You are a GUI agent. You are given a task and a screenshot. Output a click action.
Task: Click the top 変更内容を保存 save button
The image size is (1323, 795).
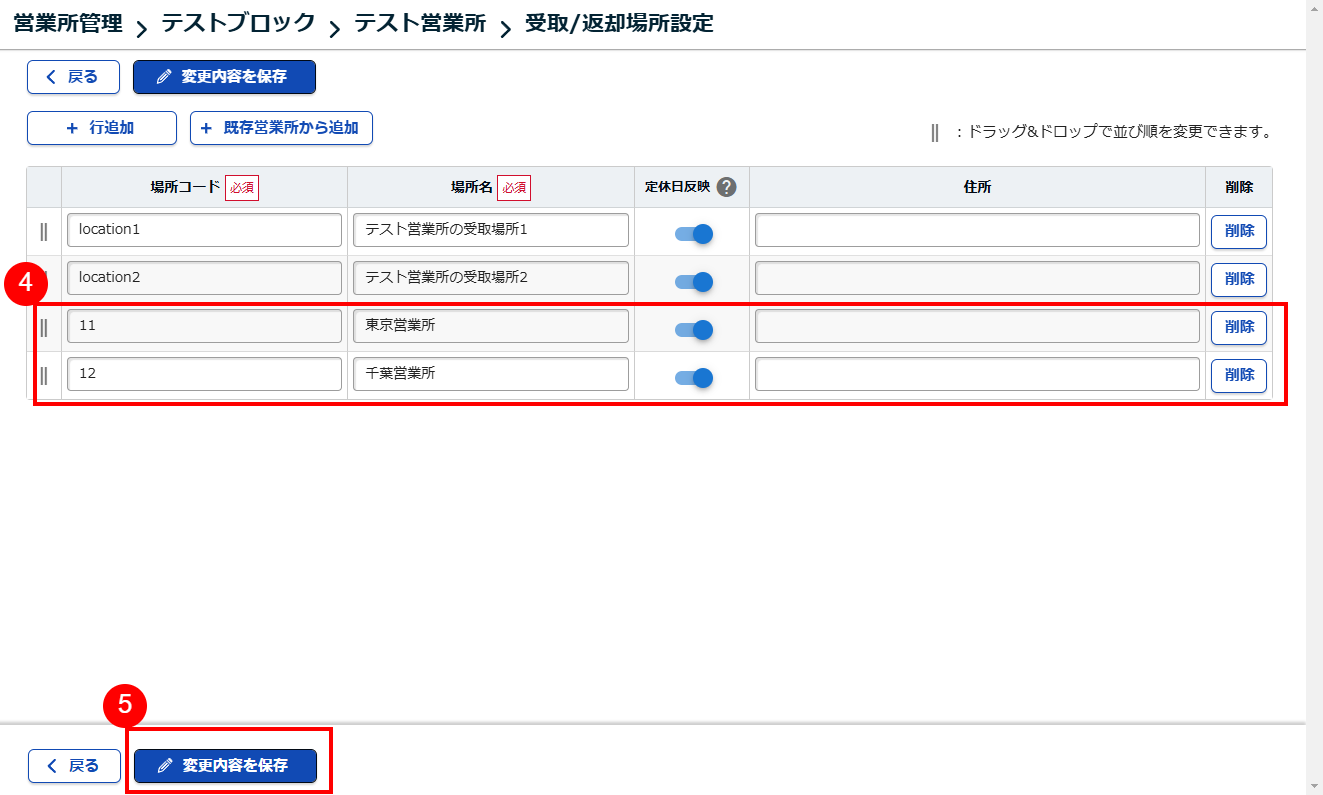[x=224, y=77]
